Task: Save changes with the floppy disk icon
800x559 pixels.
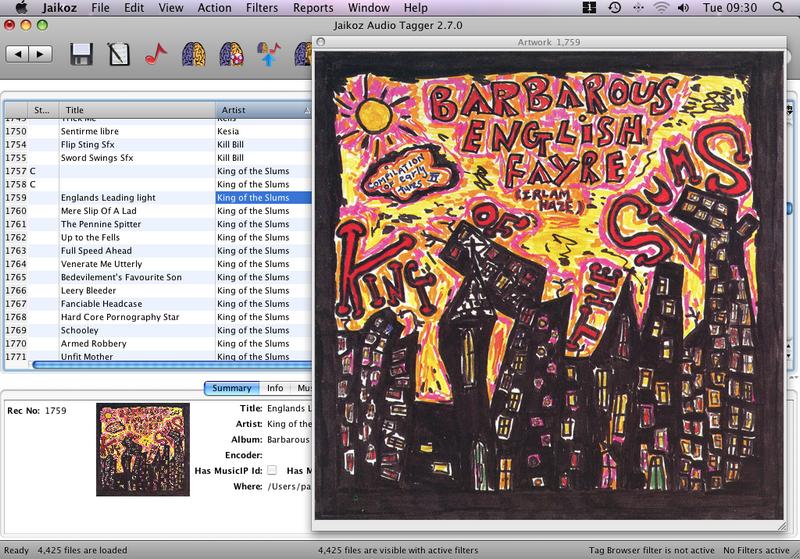Action: (x=81, y=54)
